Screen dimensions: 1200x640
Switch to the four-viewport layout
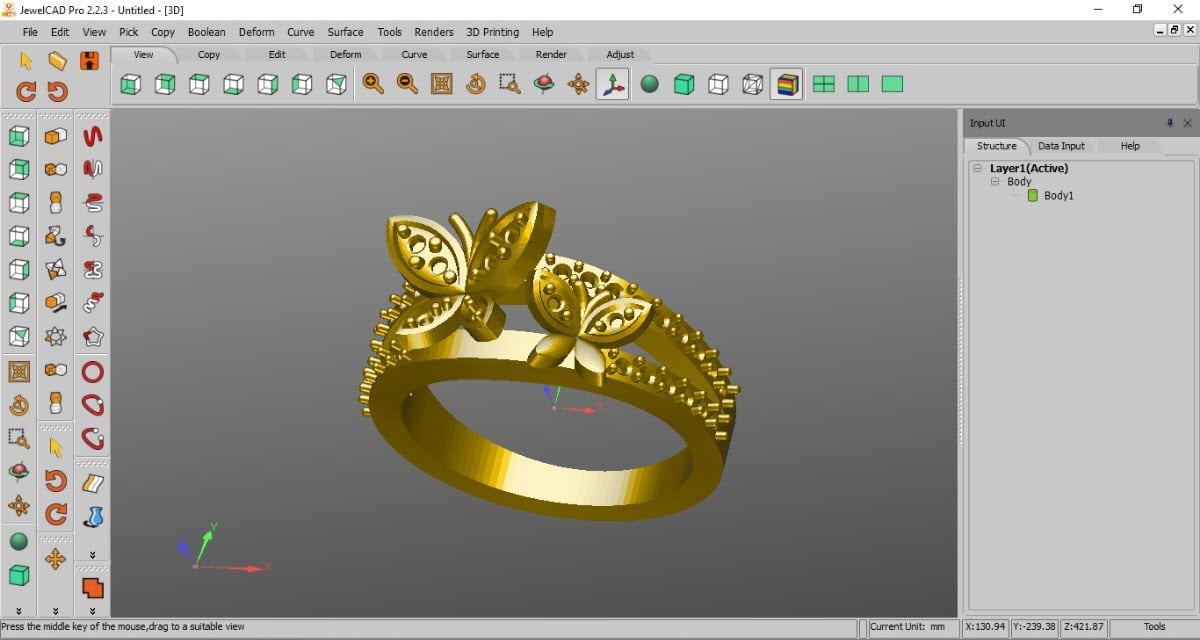tap(824, 85)
